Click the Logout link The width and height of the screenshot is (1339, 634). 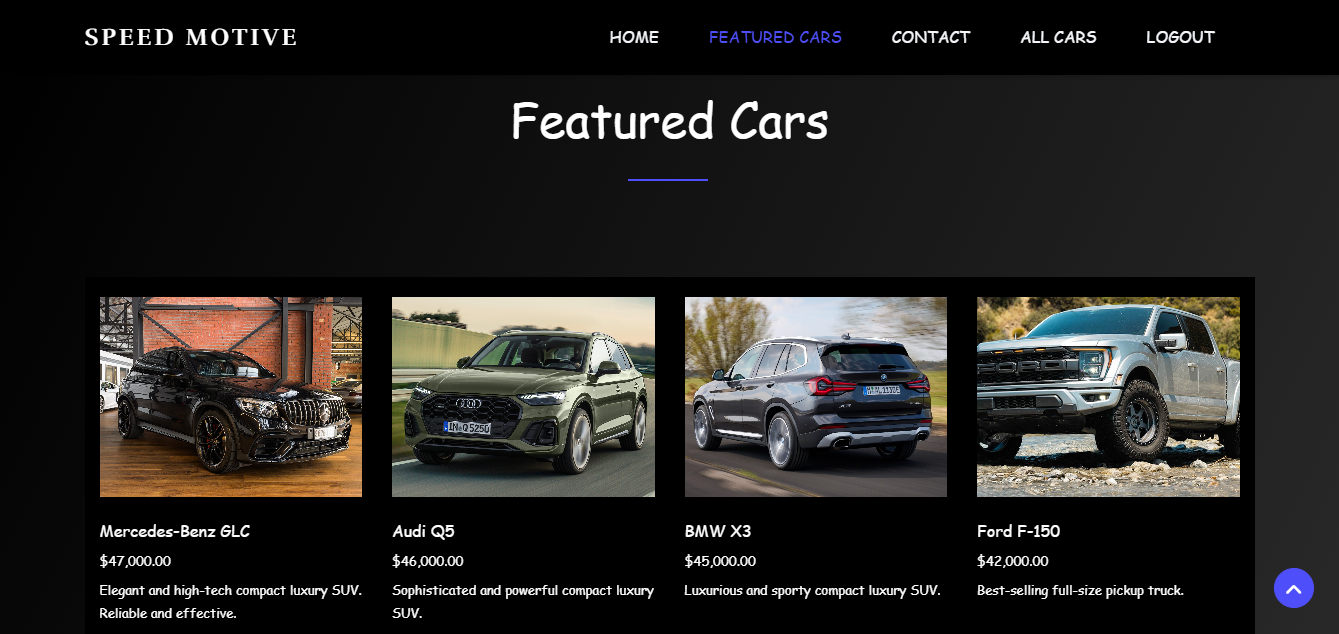pyautogui.click(x=1180, y=37)
